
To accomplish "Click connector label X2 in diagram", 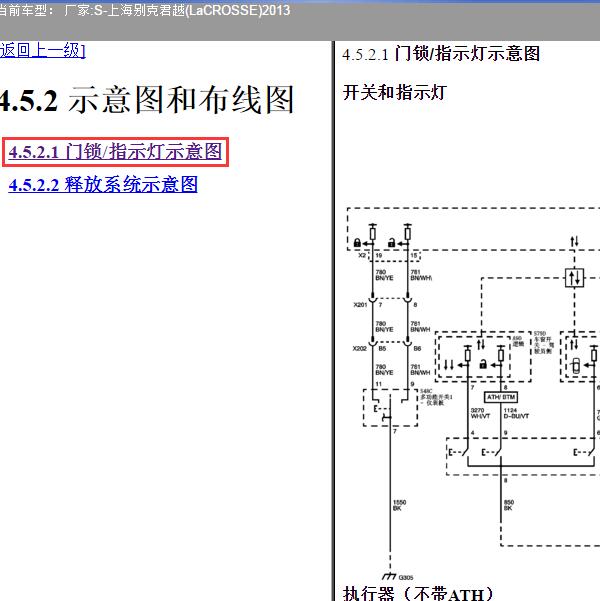I will pos(362,255).
